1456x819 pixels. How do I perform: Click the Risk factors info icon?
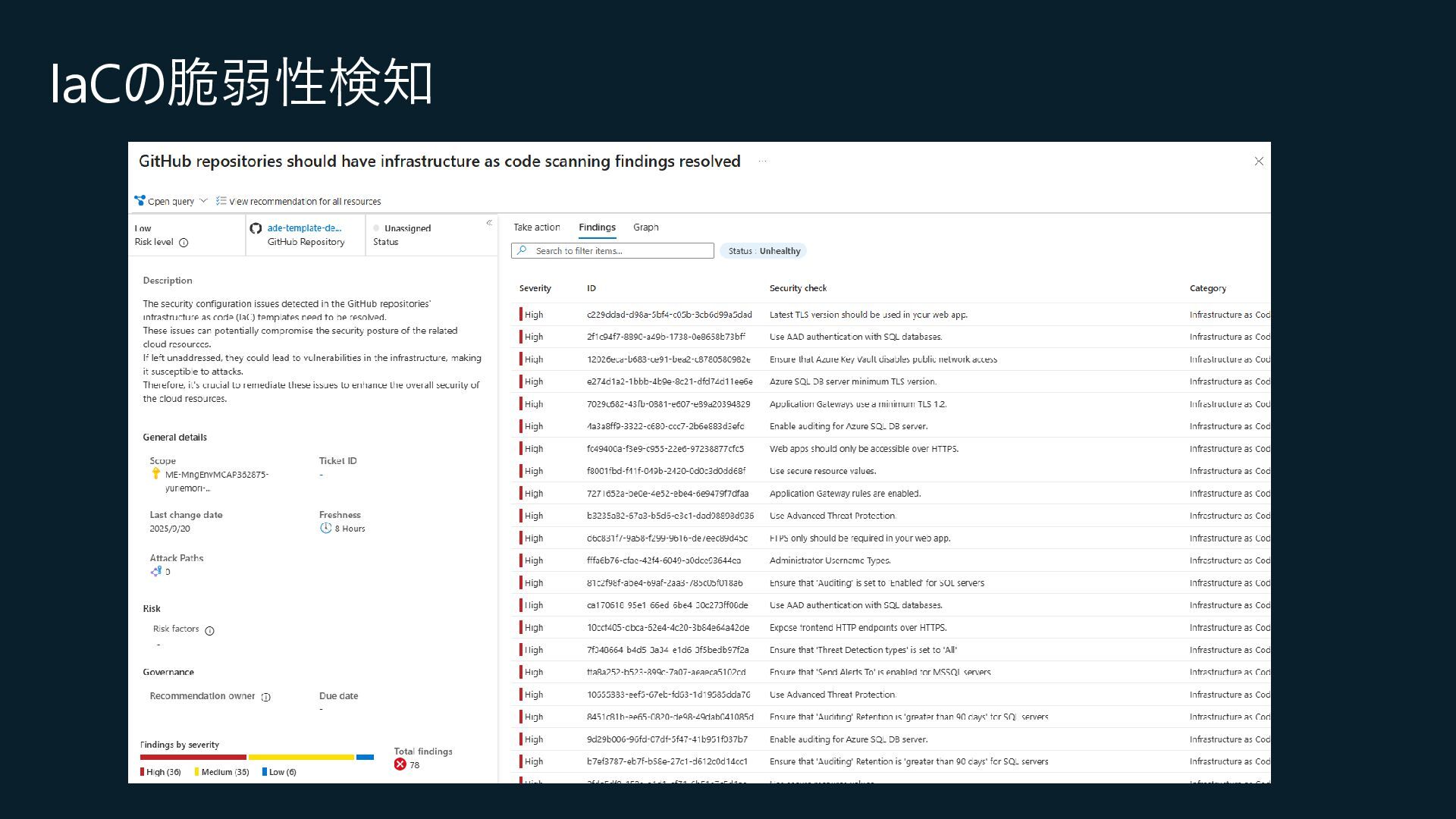point(210,631)
